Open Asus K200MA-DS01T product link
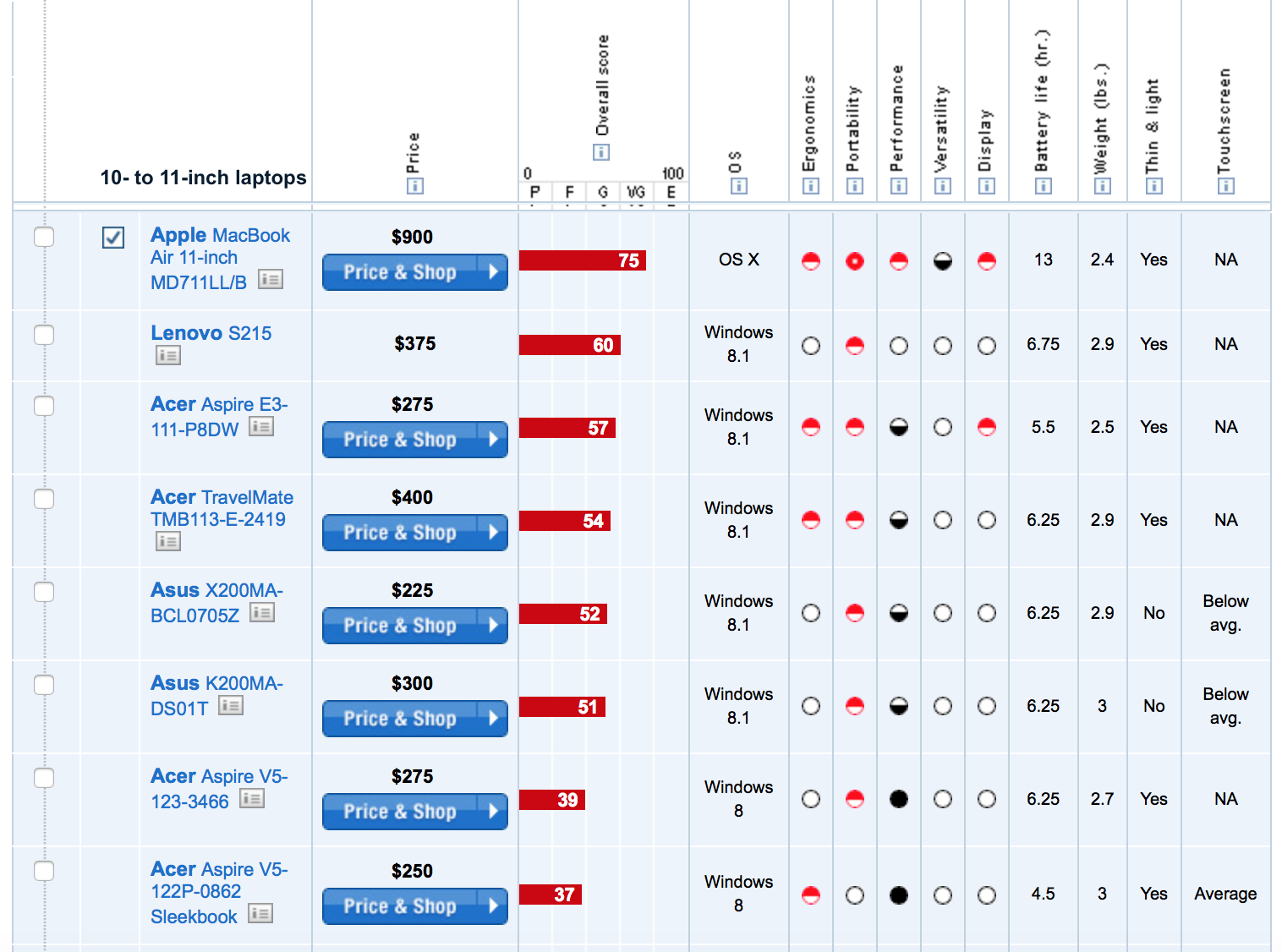Image resolution: width=1282 pixels, height=952 pixels. point(216,696)
